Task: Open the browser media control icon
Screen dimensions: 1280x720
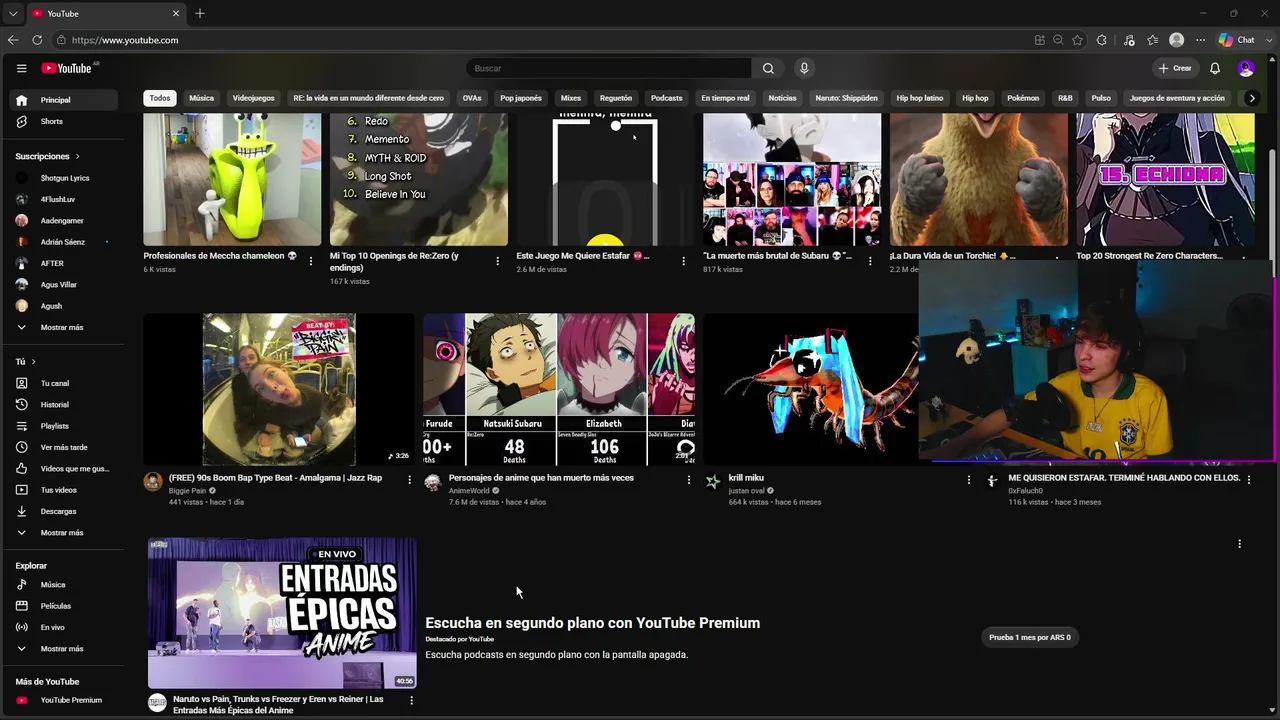Action: coord(1129,40)
